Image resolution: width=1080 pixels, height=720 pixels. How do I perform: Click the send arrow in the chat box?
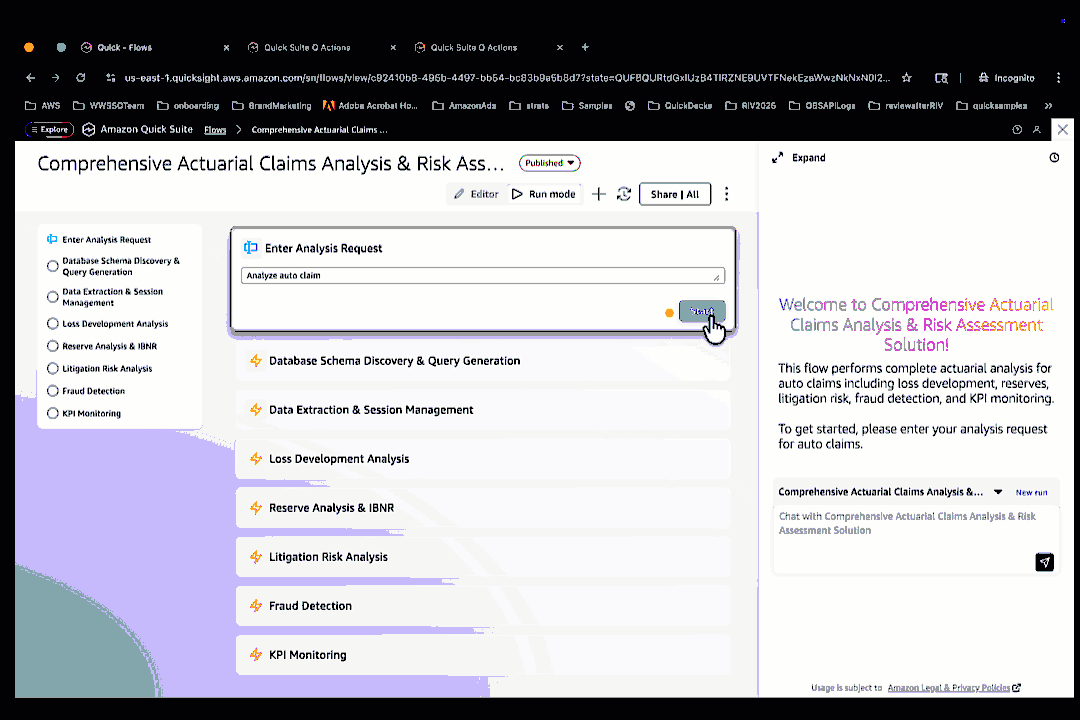(1044, 562)
